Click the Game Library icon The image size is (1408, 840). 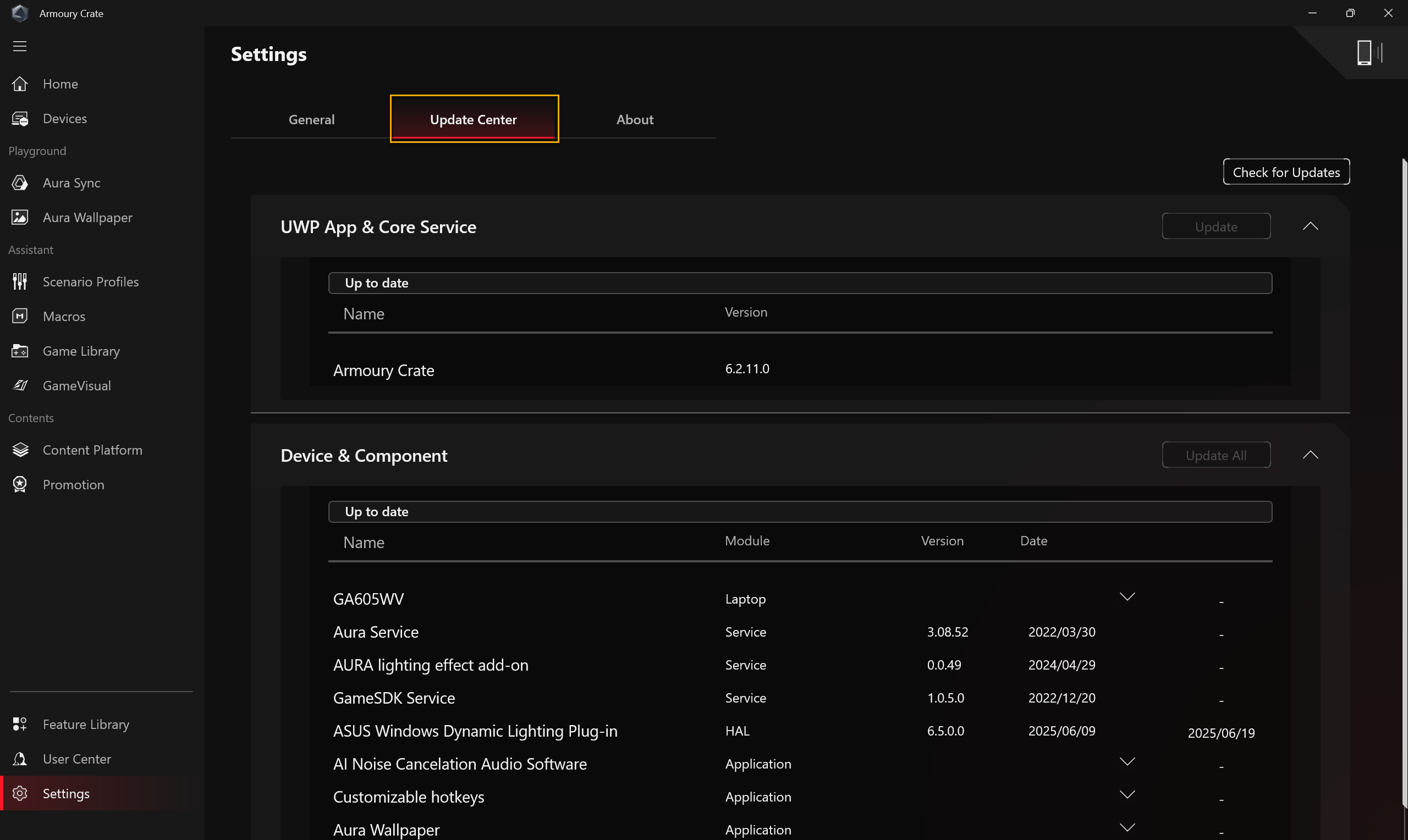tap(20, 351)
